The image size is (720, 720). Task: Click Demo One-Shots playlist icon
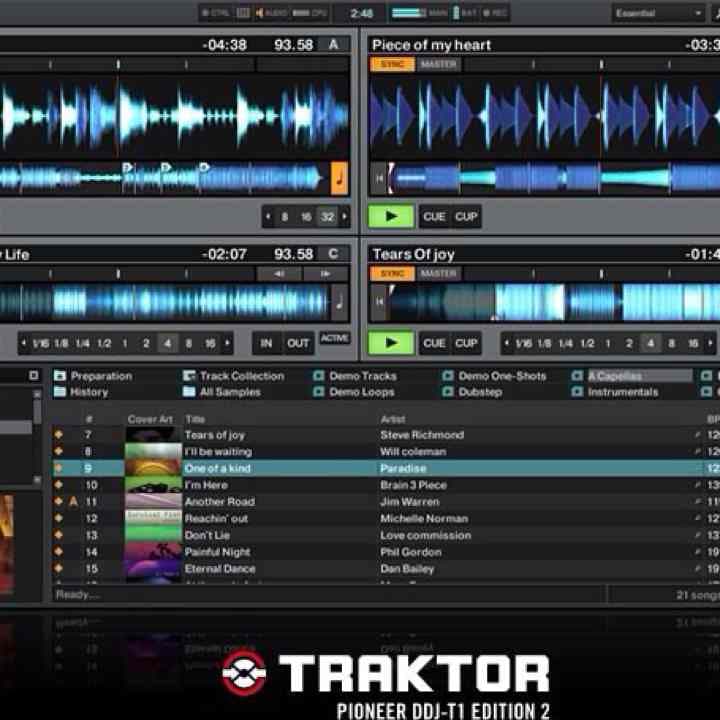pos(447,376)
